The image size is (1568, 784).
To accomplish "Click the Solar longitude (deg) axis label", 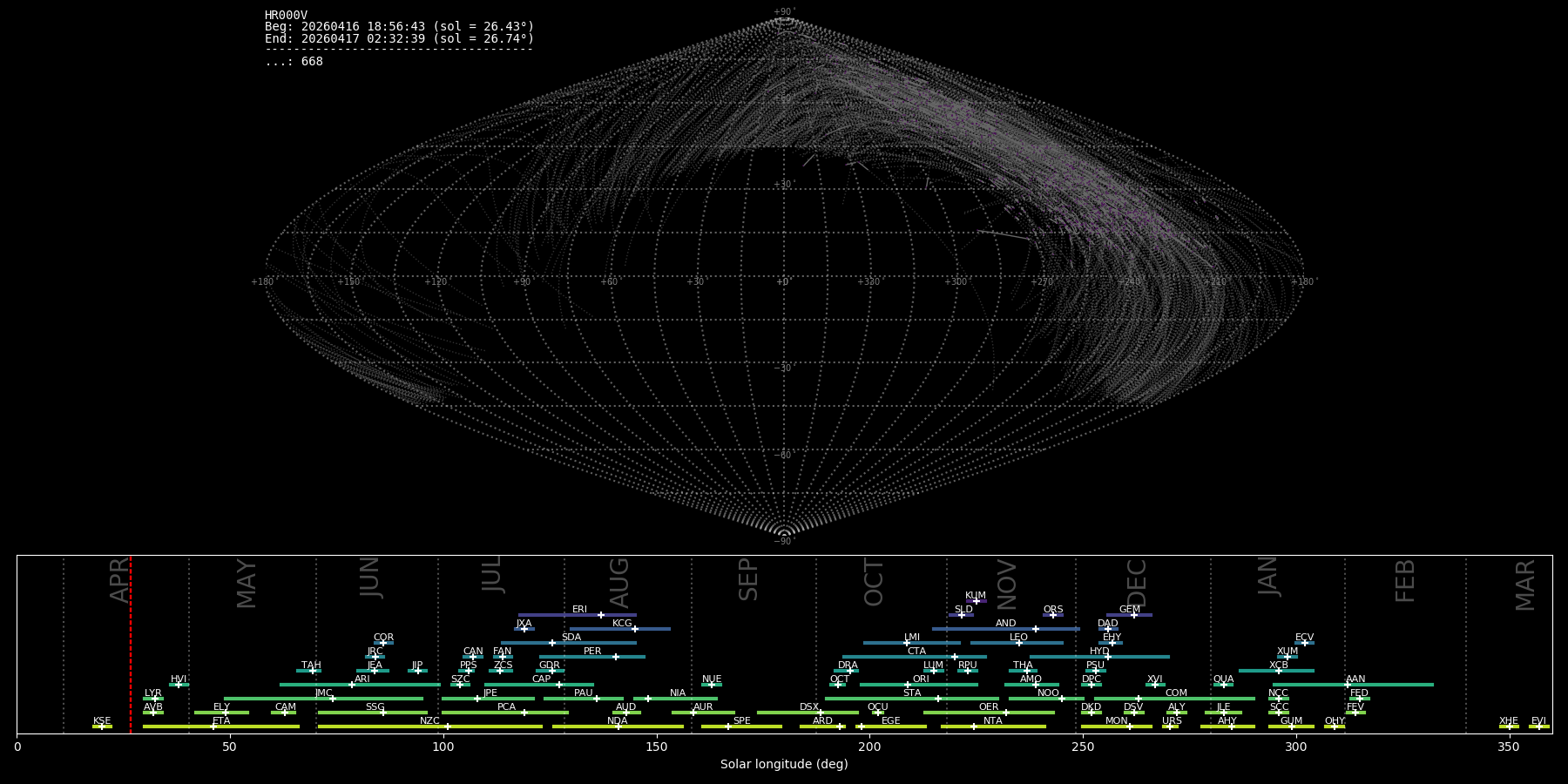I will point(784,764).
